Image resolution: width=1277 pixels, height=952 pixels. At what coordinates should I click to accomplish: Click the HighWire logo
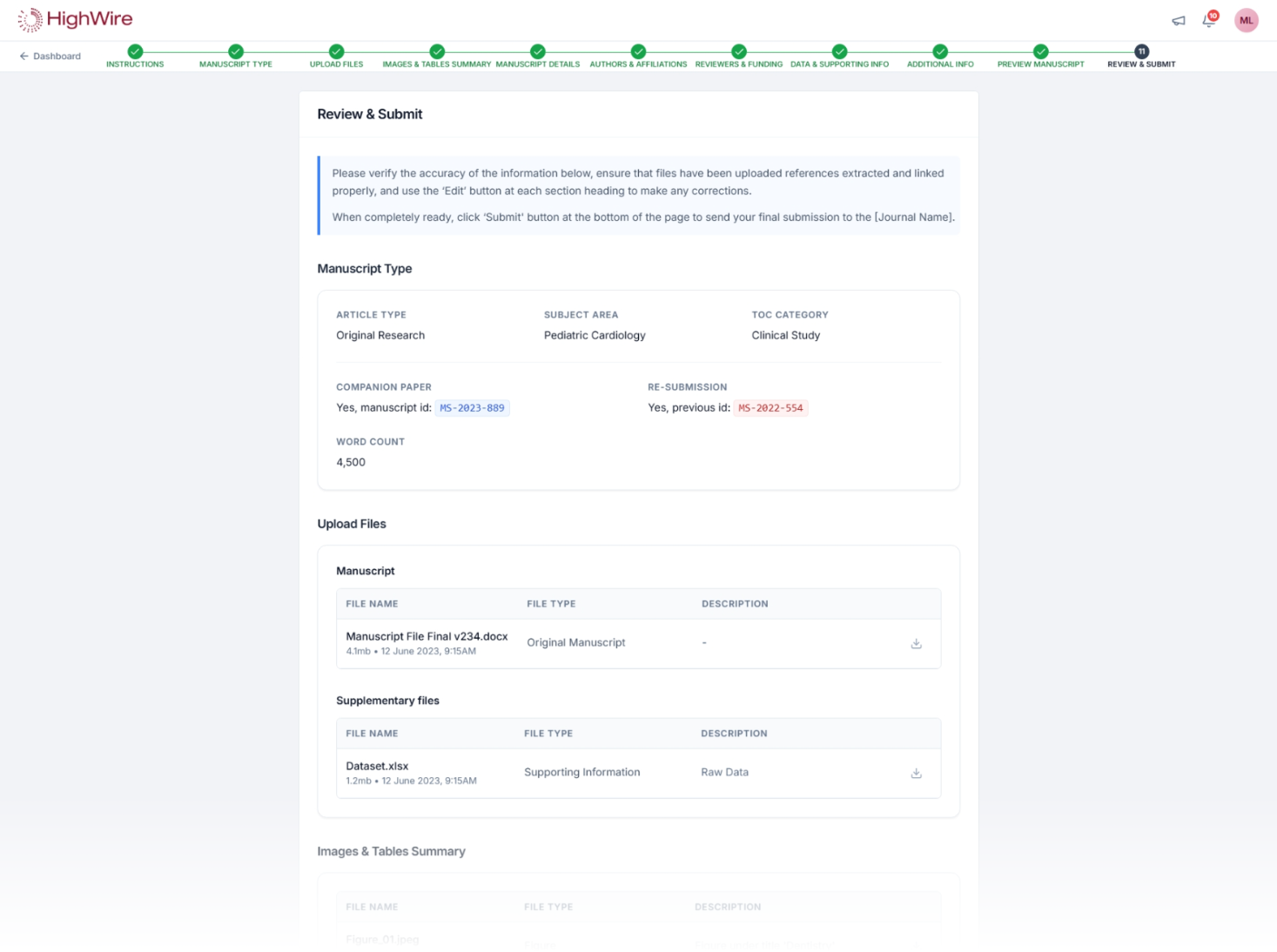75,19
